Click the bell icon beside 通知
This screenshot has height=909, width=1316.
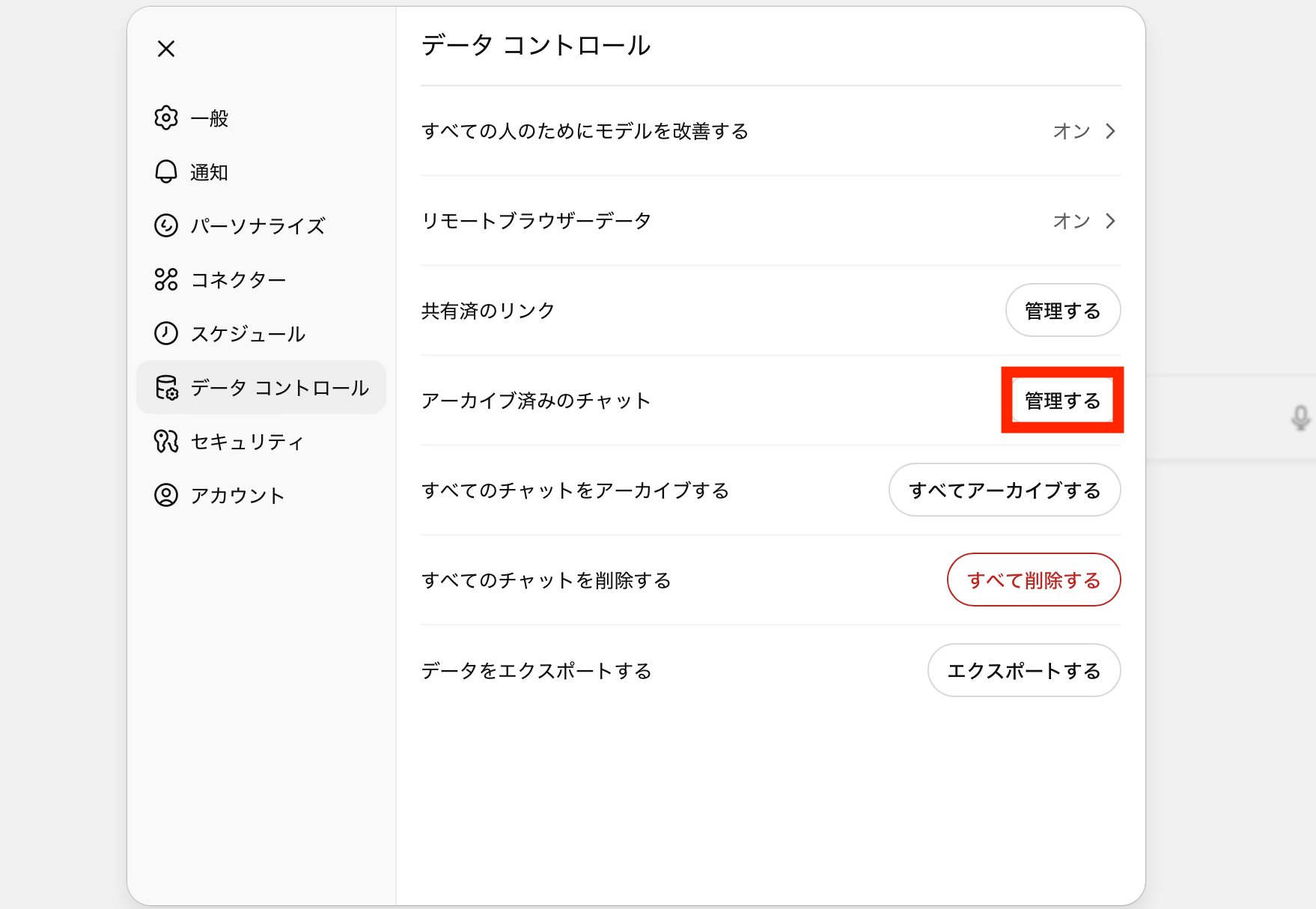[x=166, y=172]
